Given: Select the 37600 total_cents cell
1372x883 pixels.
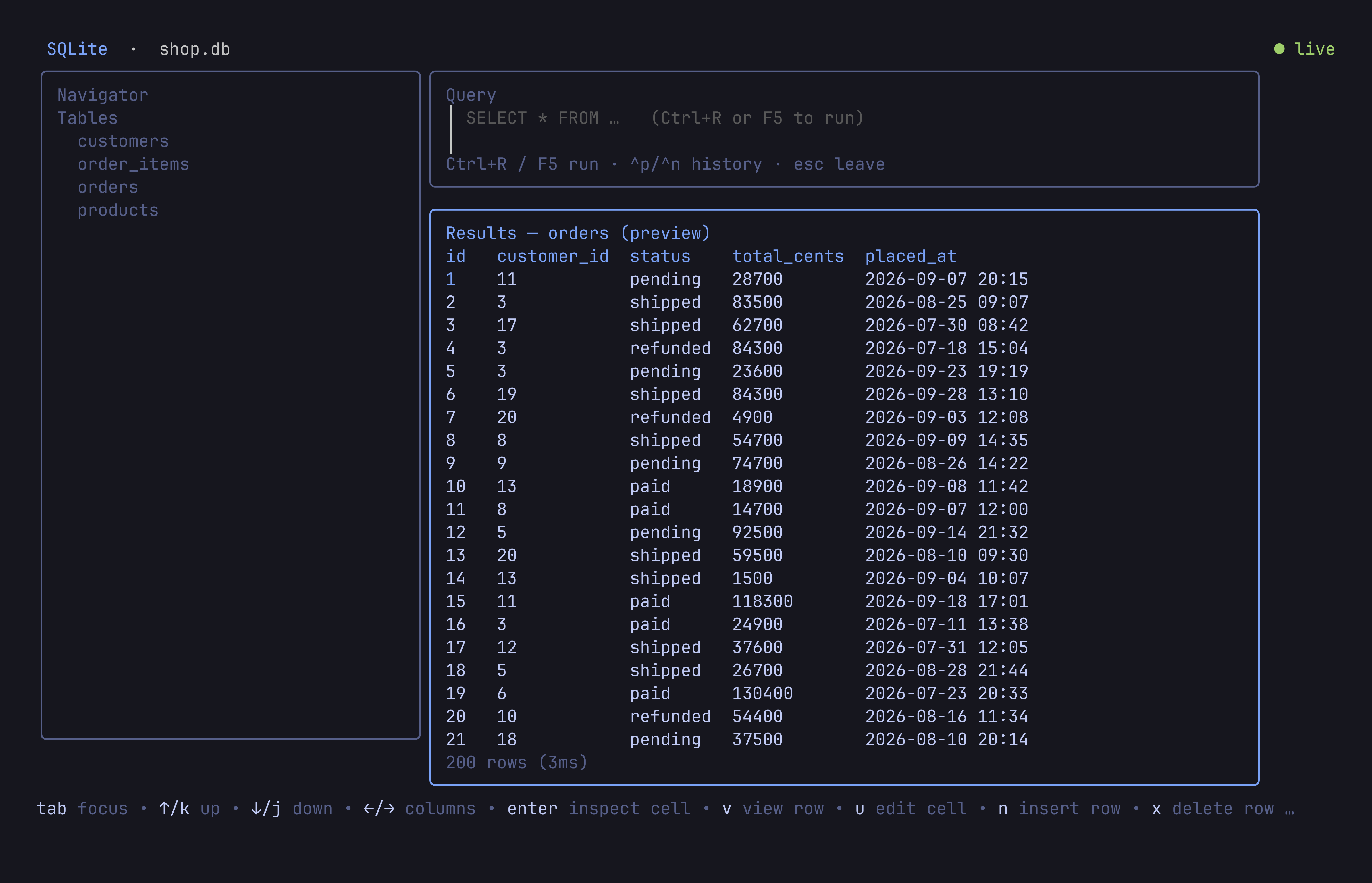Looking at the screenshot, I should click(x=757, y=647).
